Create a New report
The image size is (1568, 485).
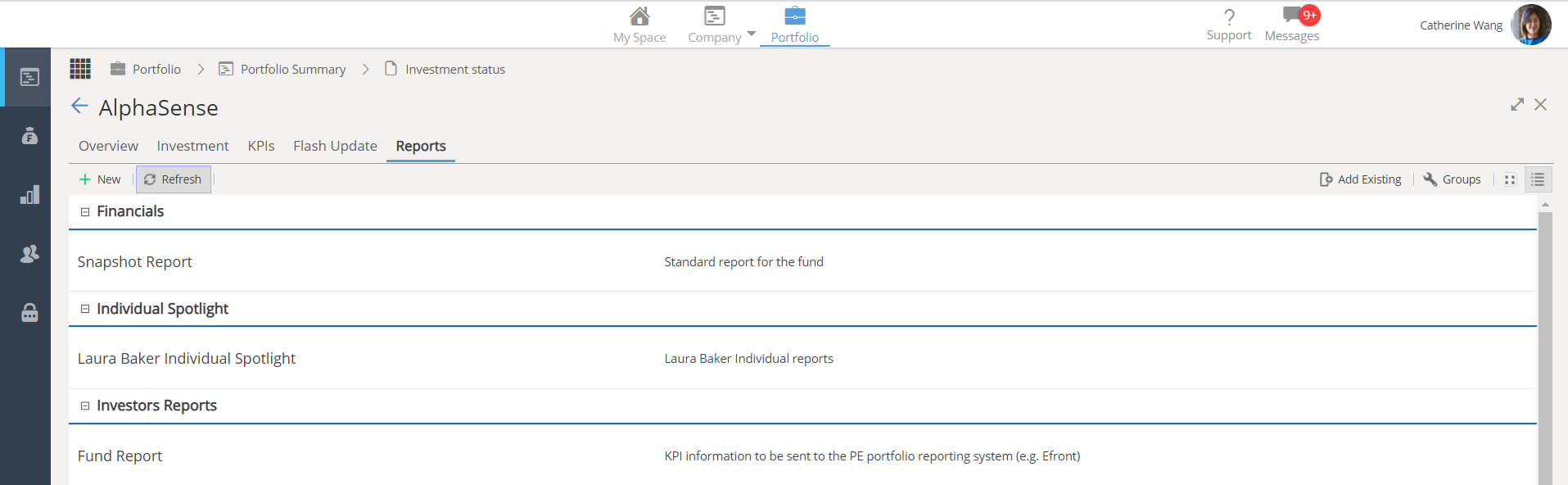(x=100, y=179)
